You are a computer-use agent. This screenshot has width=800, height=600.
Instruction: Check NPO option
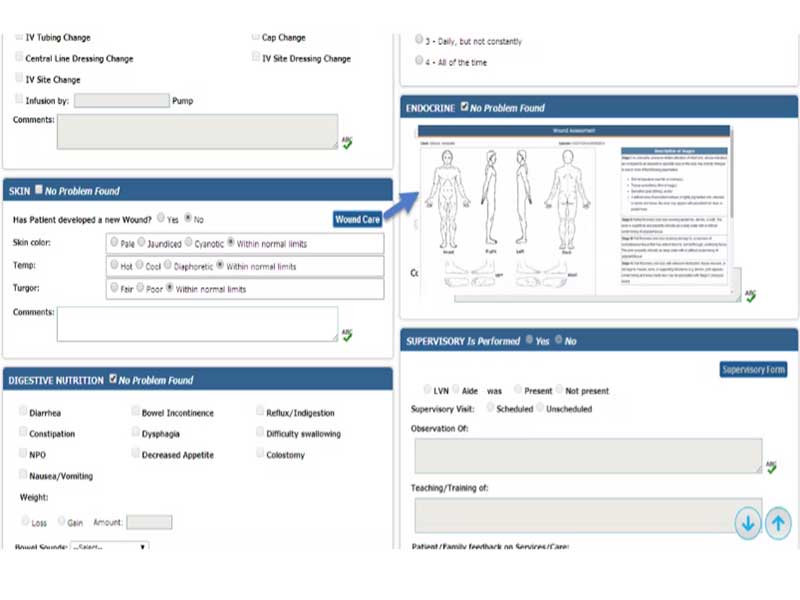coord(23,453)
